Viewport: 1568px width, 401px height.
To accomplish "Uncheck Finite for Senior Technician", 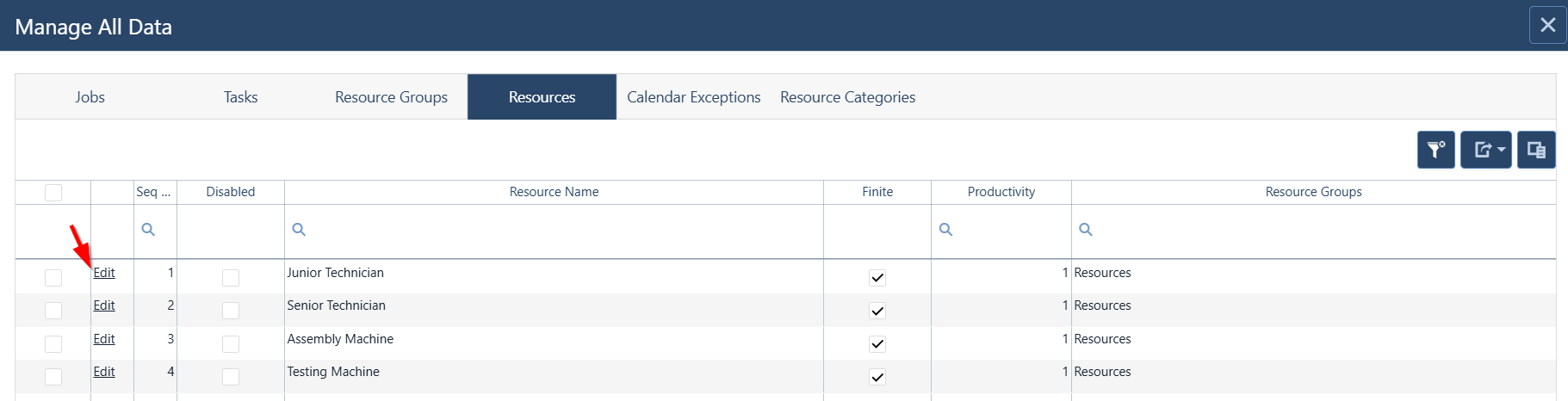I will click(x=877, y=311).
